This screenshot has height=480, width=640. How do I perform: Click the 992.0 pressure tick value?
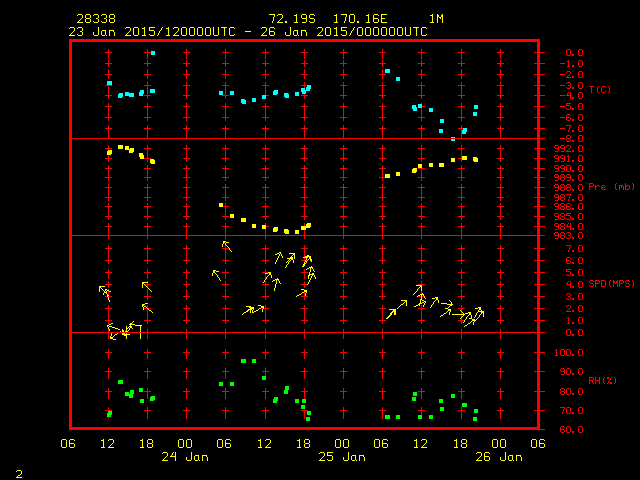[569, 149]
